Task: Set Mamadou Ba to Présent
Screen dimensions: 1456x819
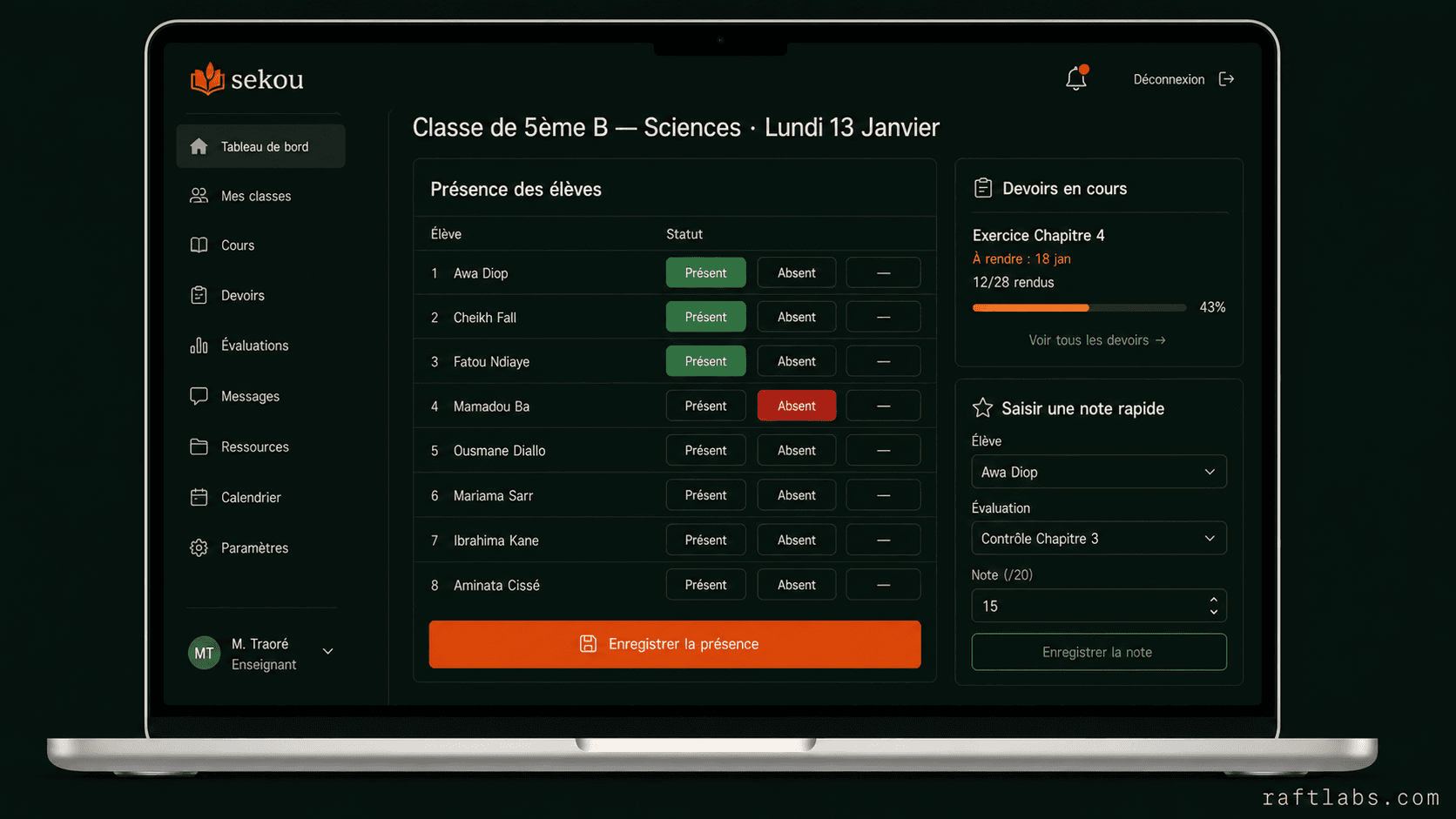Action: point(705,406)
